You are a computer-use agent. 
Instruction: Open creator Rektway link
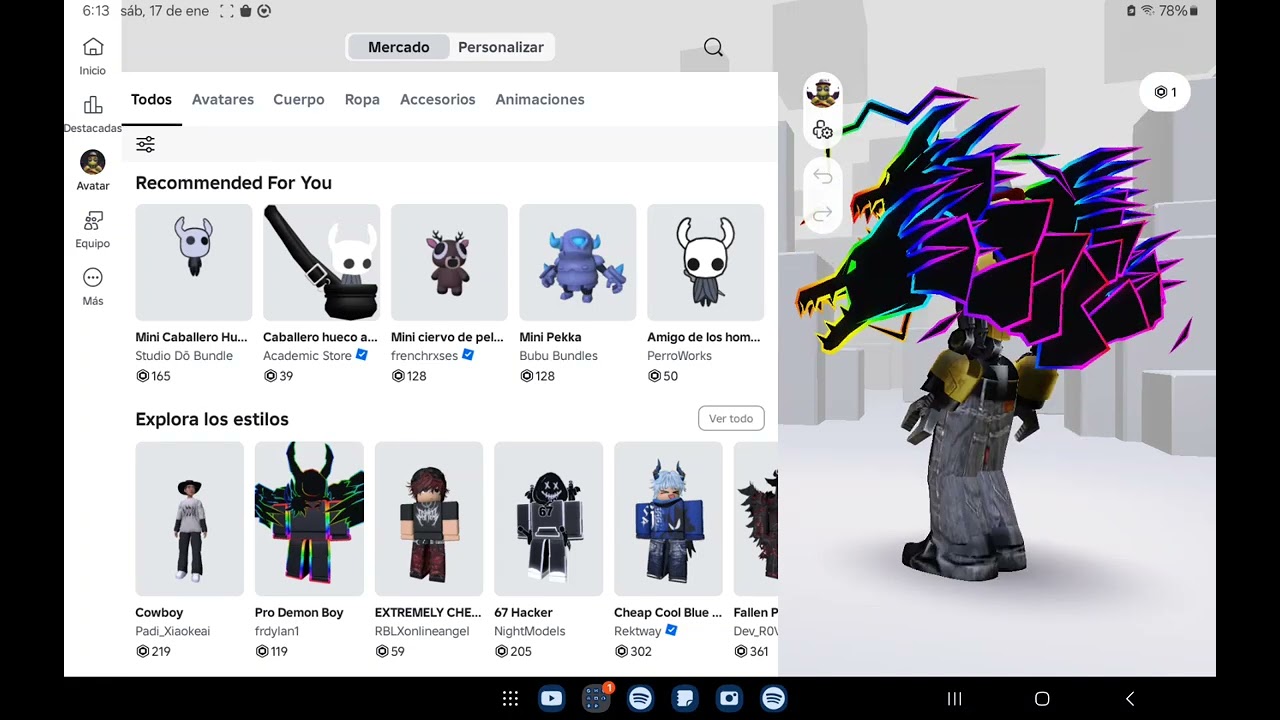[638, 631]
